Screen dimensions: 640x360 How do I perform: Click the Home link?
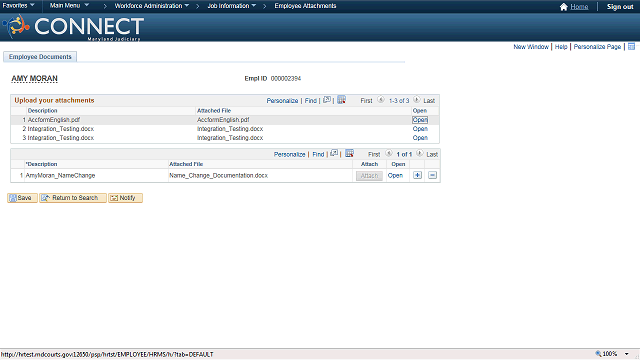click(x=579, y=7)
